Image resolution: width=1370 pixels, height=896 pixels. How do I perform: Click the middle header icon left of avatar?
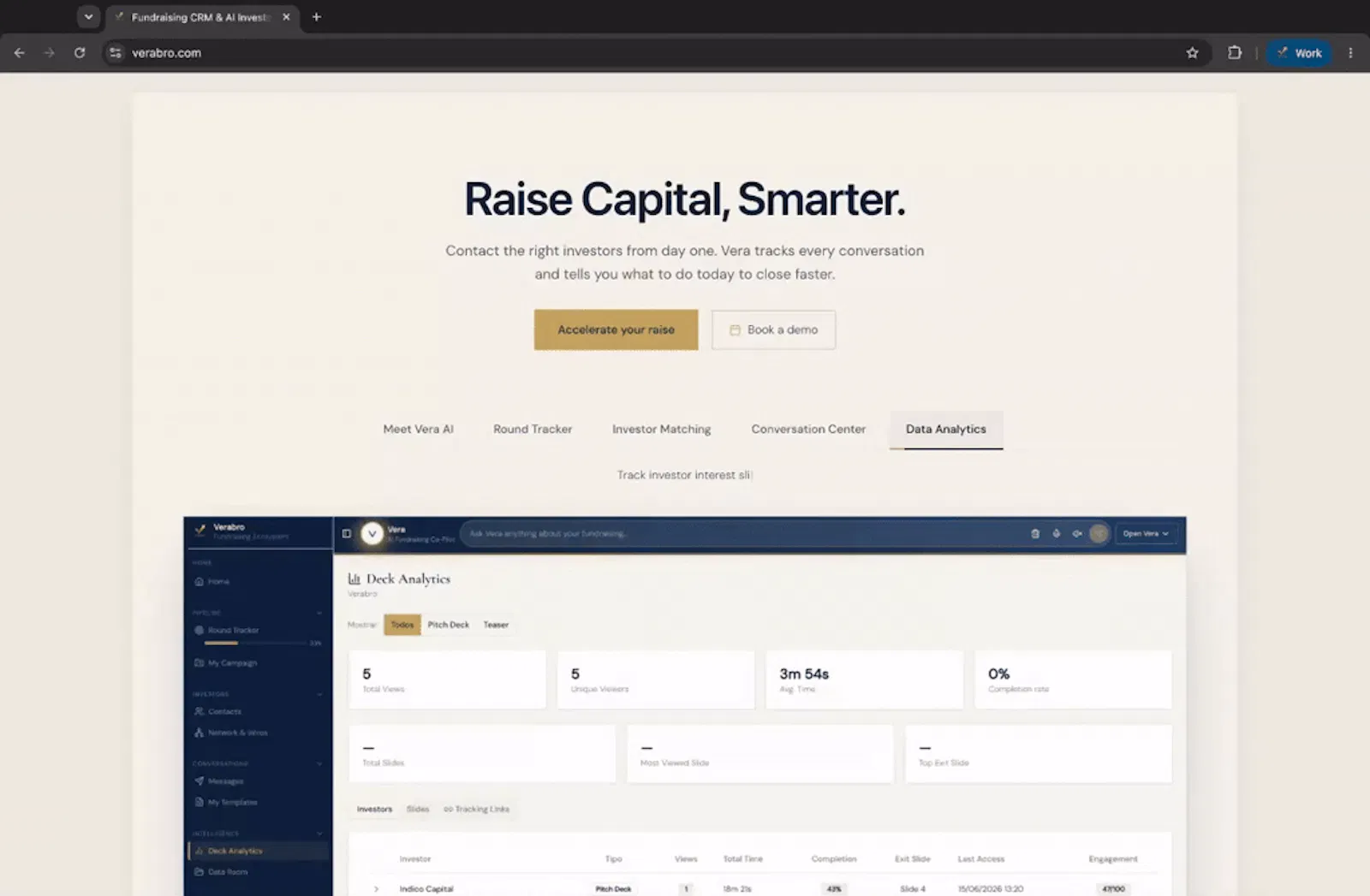1056,533
